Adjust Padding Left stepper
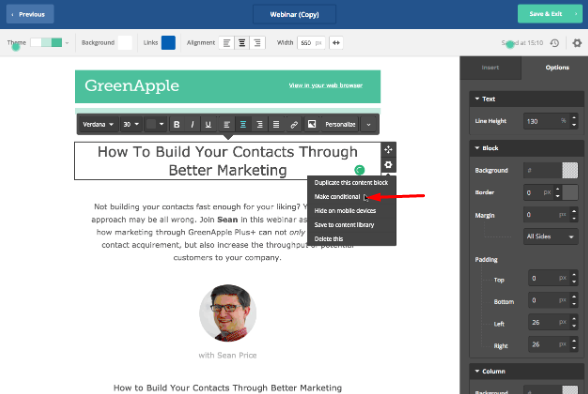 574,322
